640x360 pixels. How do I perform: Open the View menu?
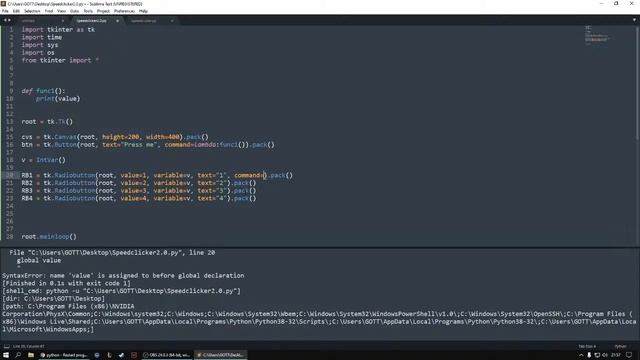(x=61, y=11)
